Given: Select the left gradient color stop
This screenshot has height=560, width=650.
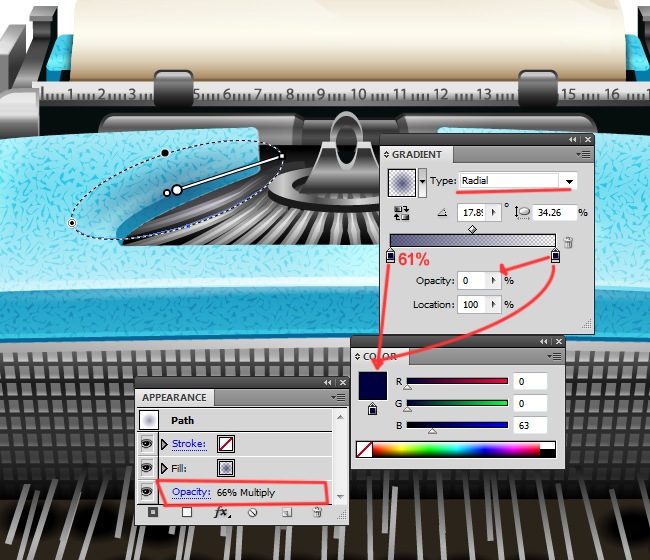Looking at the screenshot, I should pyautogui.click(x=390, y=255).
